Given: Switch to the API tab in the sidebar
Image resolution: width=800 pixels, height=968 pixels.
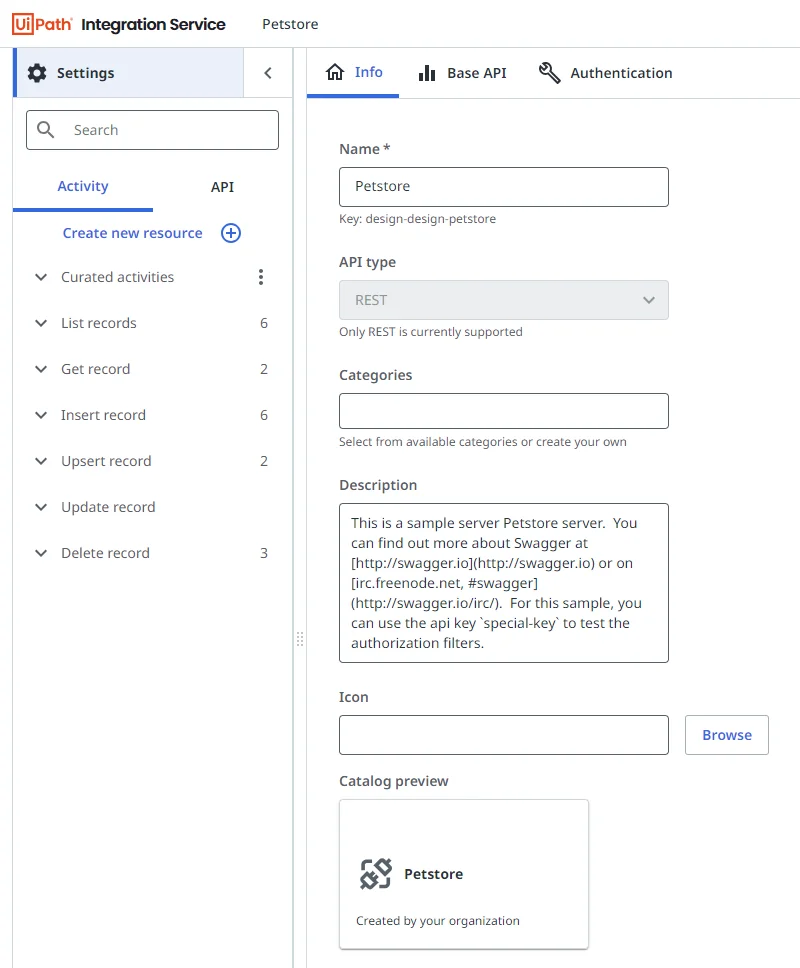Looking at the screenshot, I should point(222,187).
